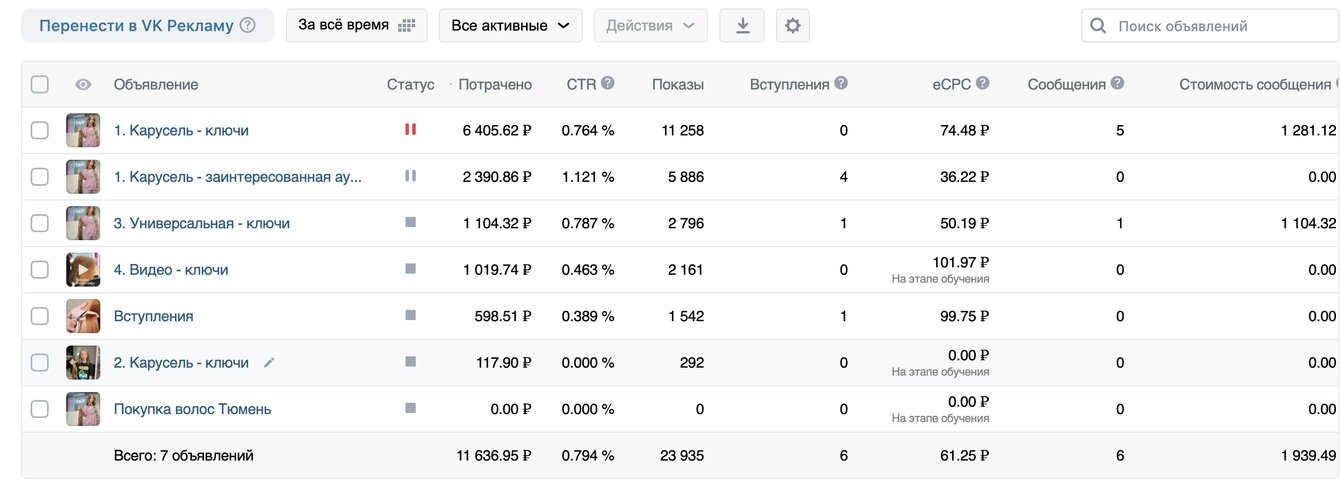Click the eCPC help question icon

983,84
